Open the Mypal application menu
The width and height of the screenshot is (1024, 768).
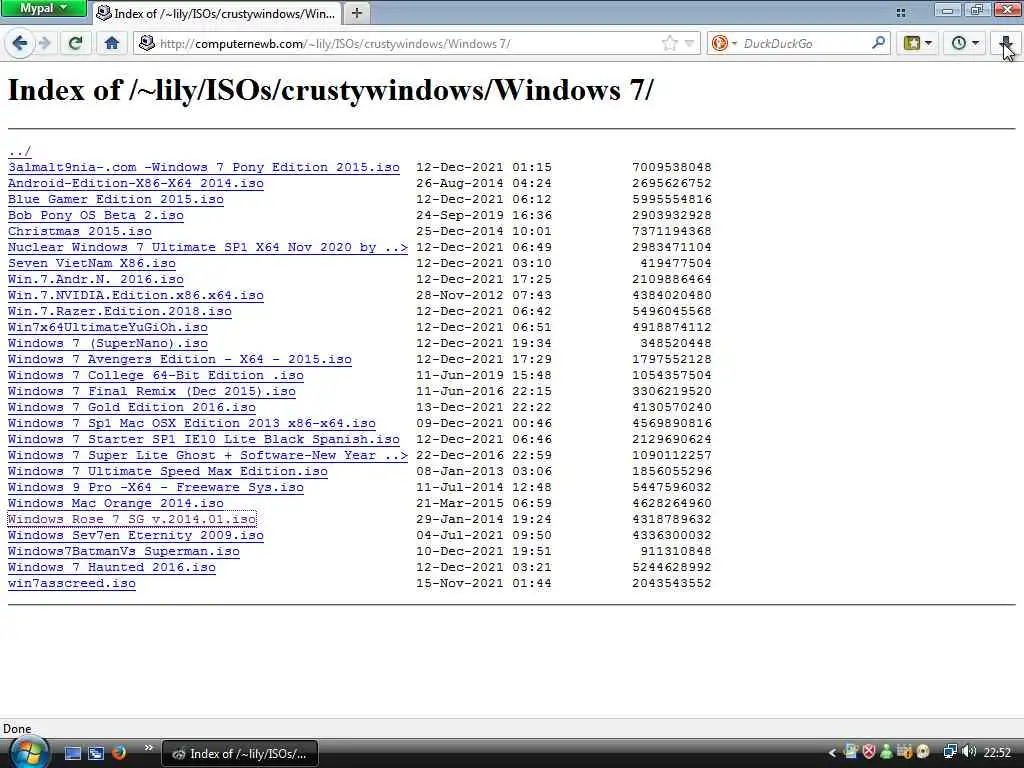tap(44, 8)
